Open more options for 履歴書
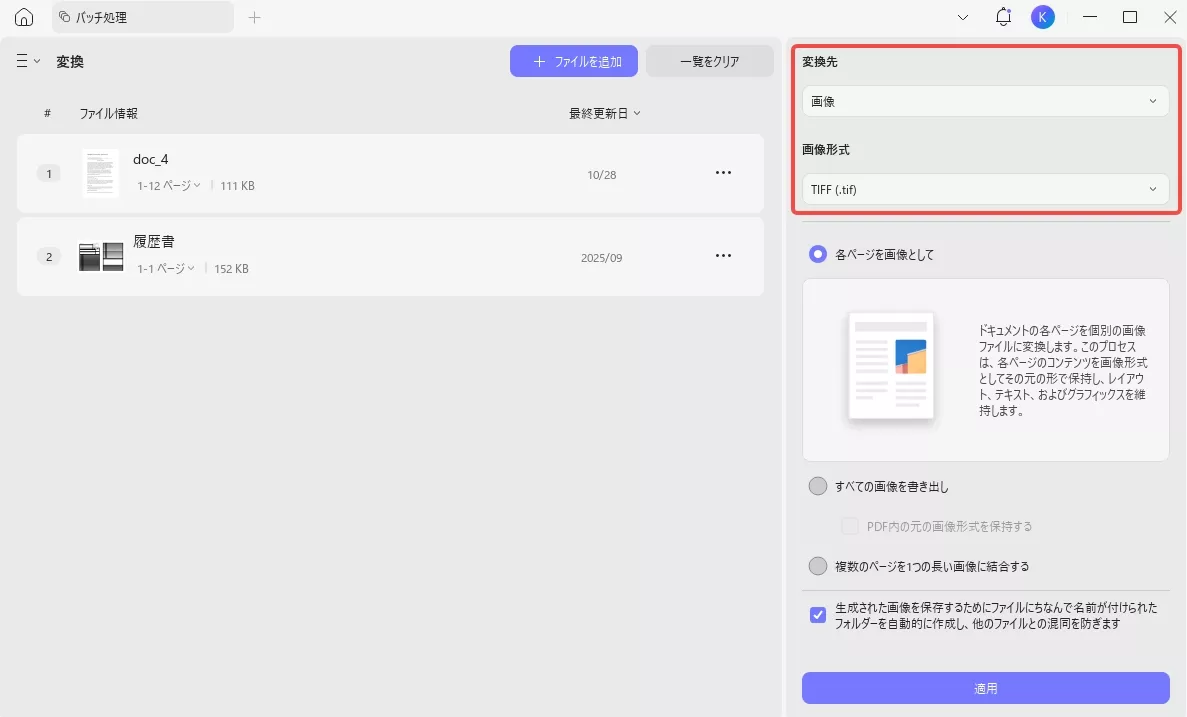This screenshot has height=717, width=1187. tap(723, 256)
